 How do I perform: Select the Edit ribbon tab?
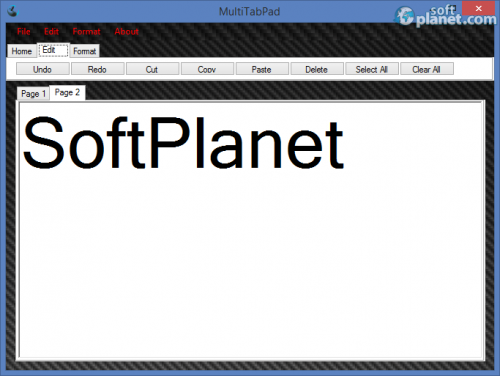tap(53, 50)
